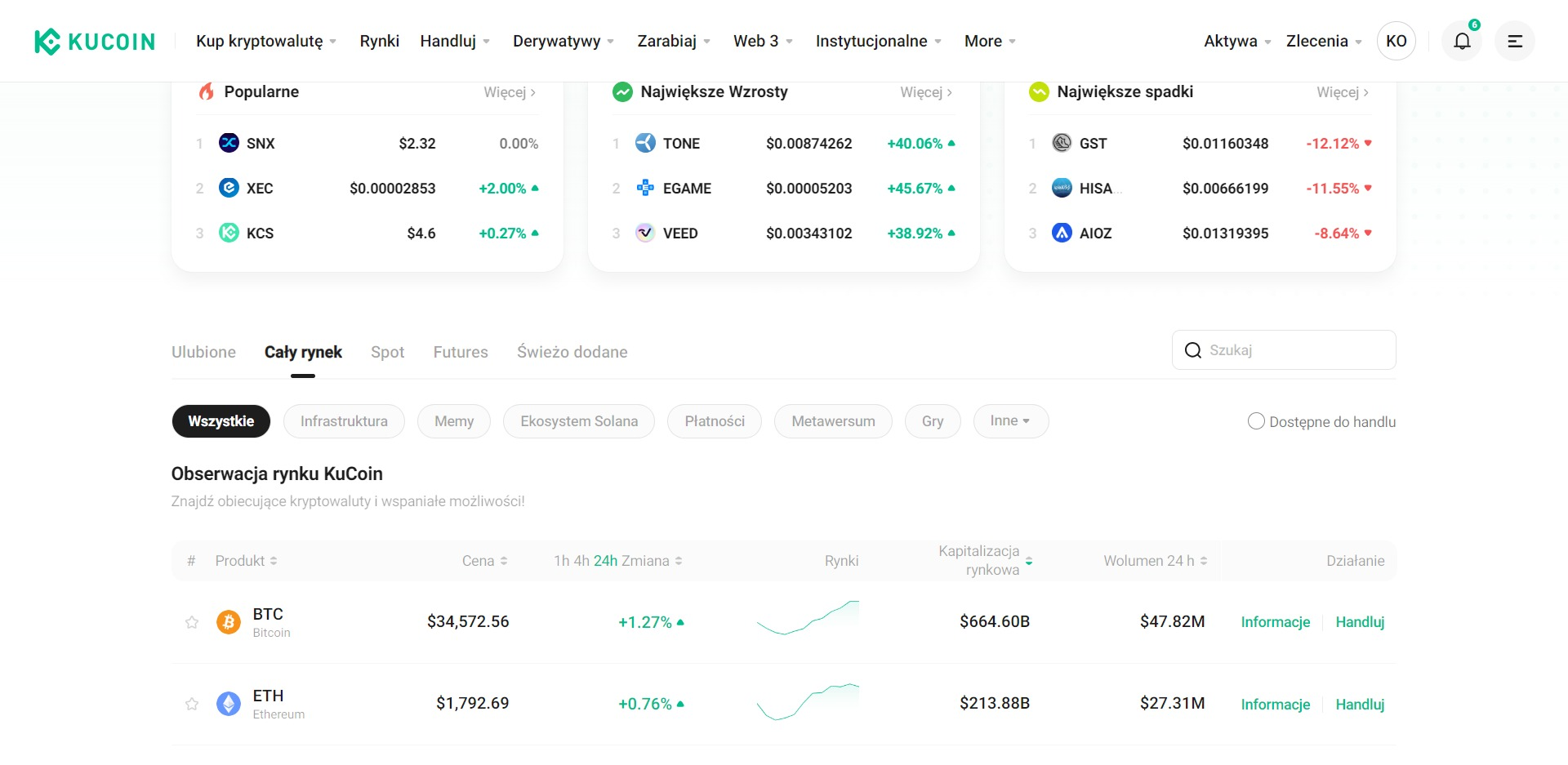The image size is (1568, 765).
Task: Expand Handluj dropdown menu
Action: coord(455,41)
